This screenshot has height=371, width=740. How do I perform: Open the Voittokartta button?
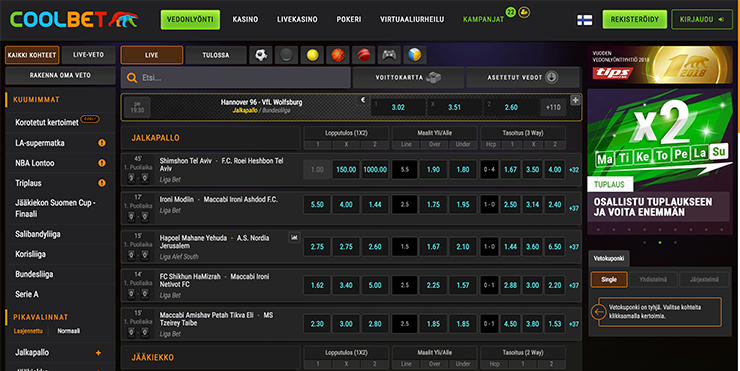pyautogui.click(x=408, y=77)
